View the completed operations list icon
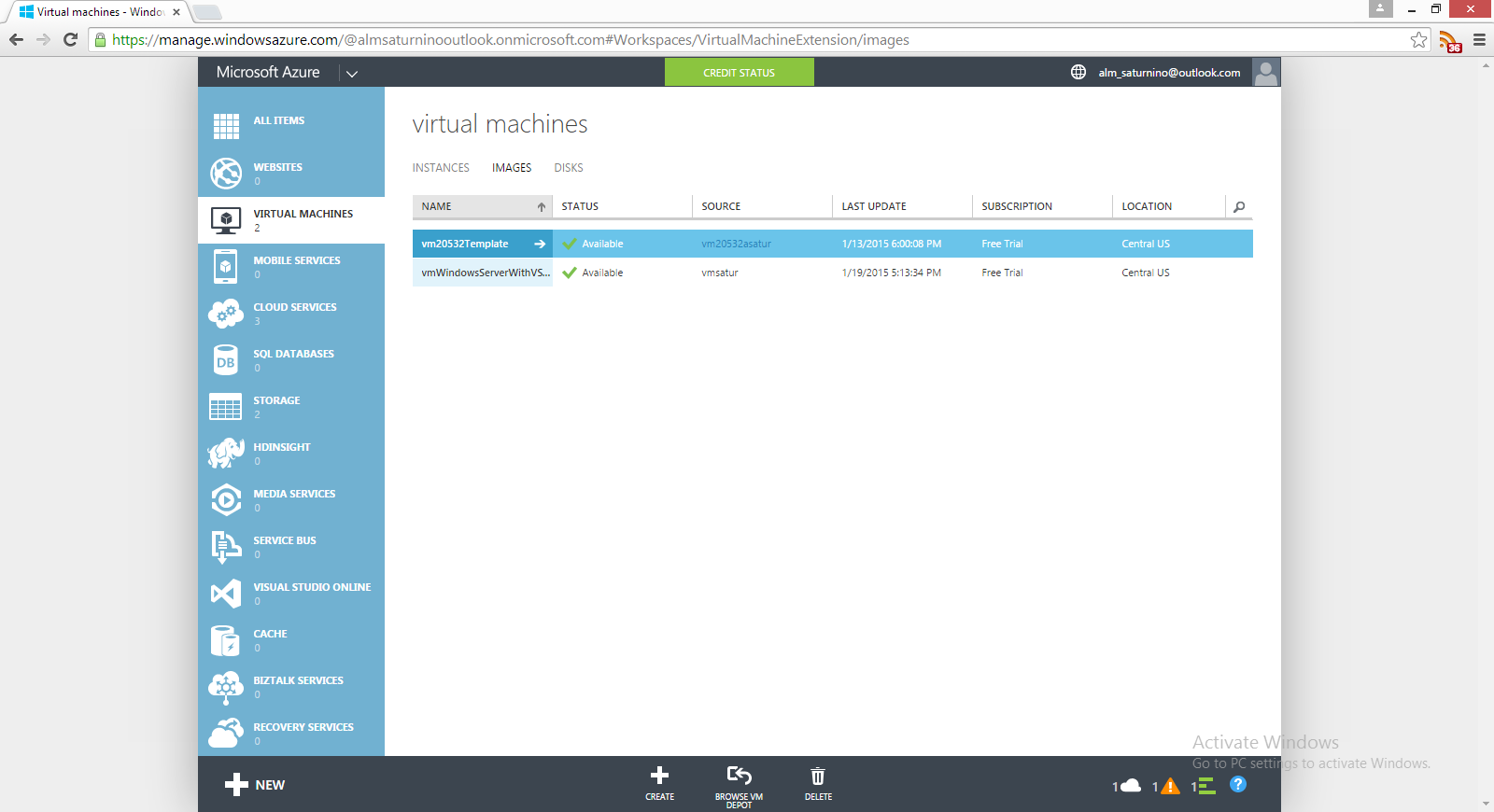 click(1206, 786)
